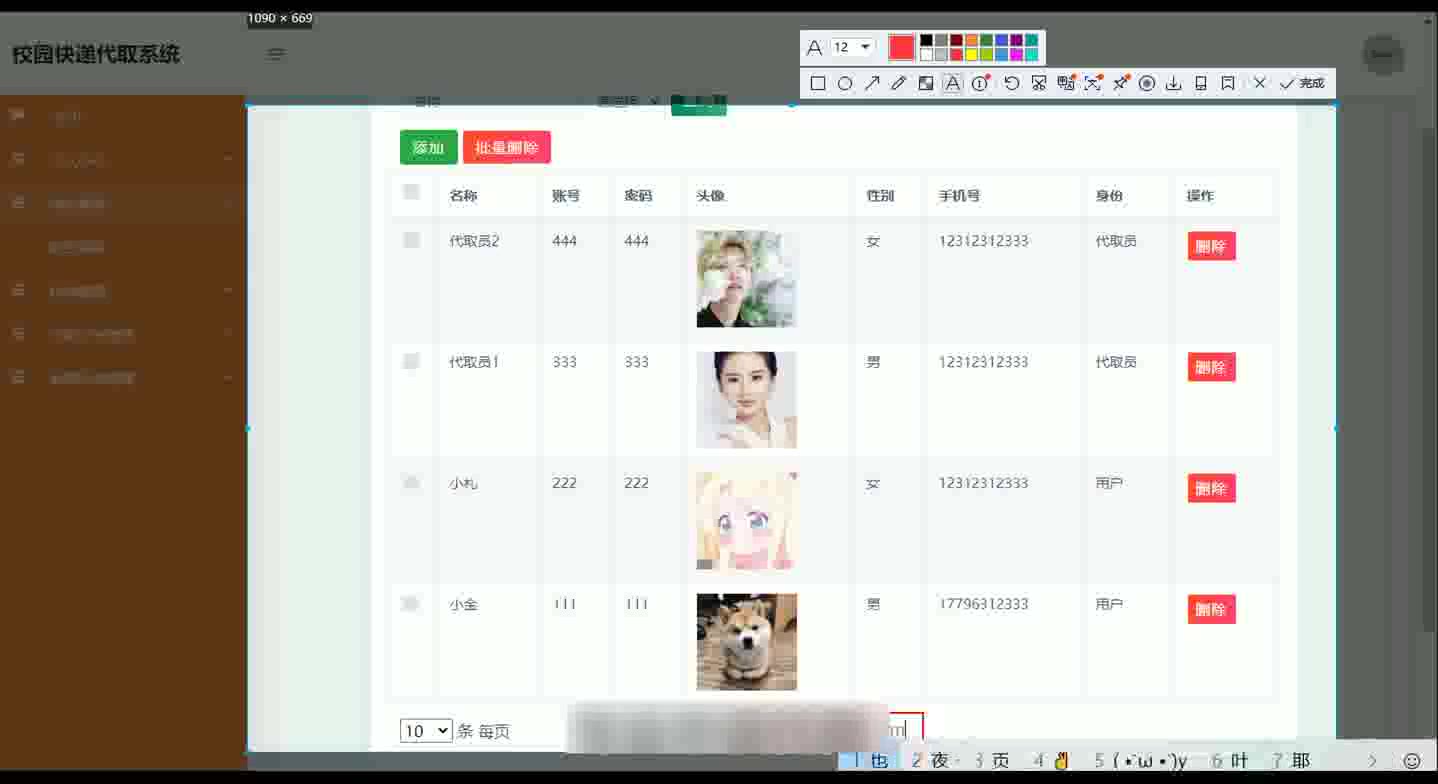Pin the screenshot to screen
This screenshot has width=1438, height=784.
pyautogui.click(x=1121, y=84)
